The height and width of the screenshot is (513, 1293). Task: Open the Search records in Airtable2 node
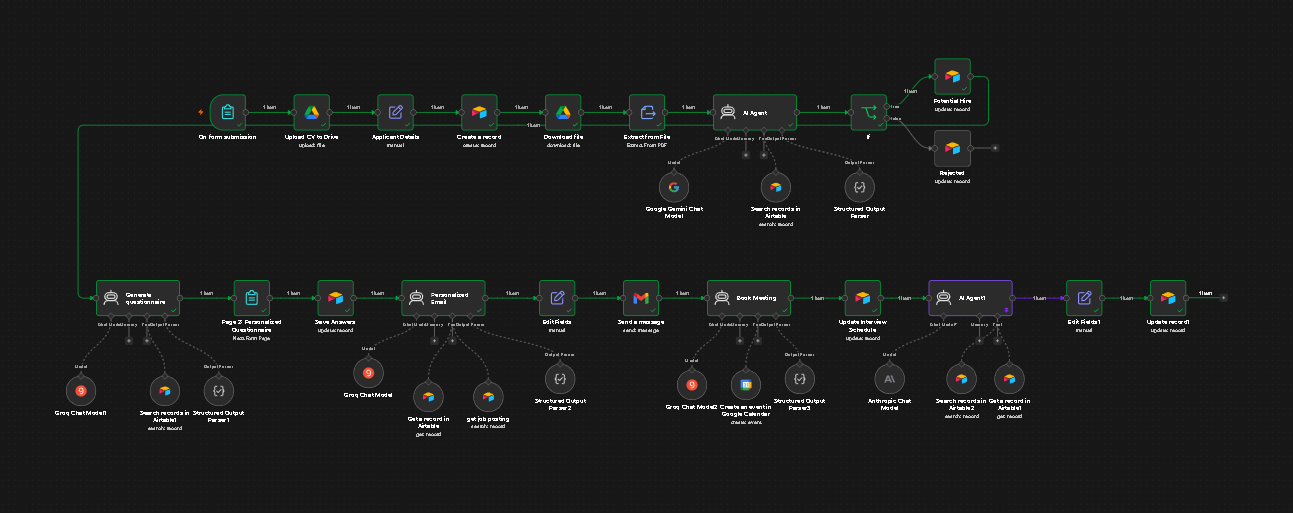[x=961, y=379]
